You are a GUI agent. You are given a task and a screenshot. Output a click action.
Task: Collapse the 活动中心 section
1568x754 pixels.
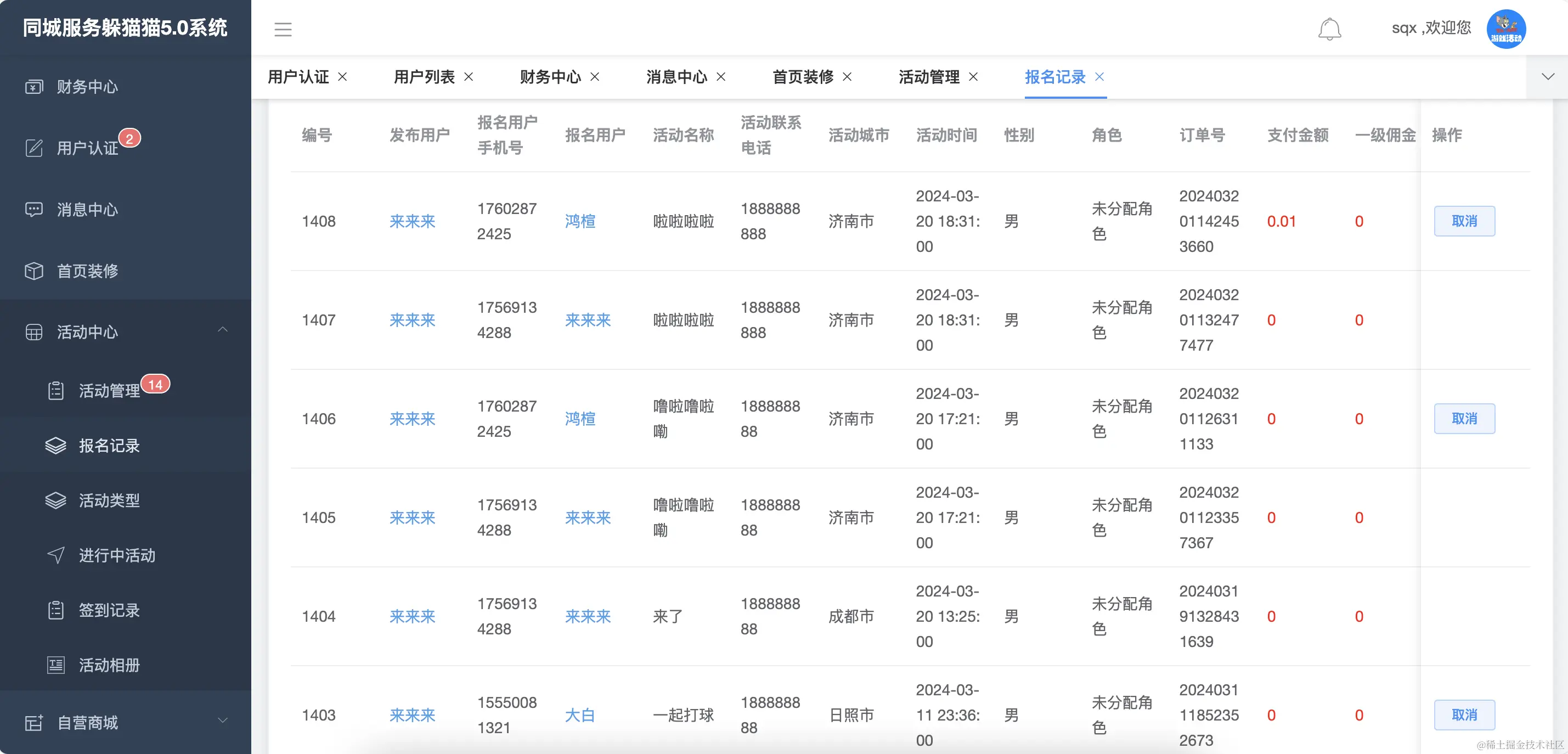point(223,329)
